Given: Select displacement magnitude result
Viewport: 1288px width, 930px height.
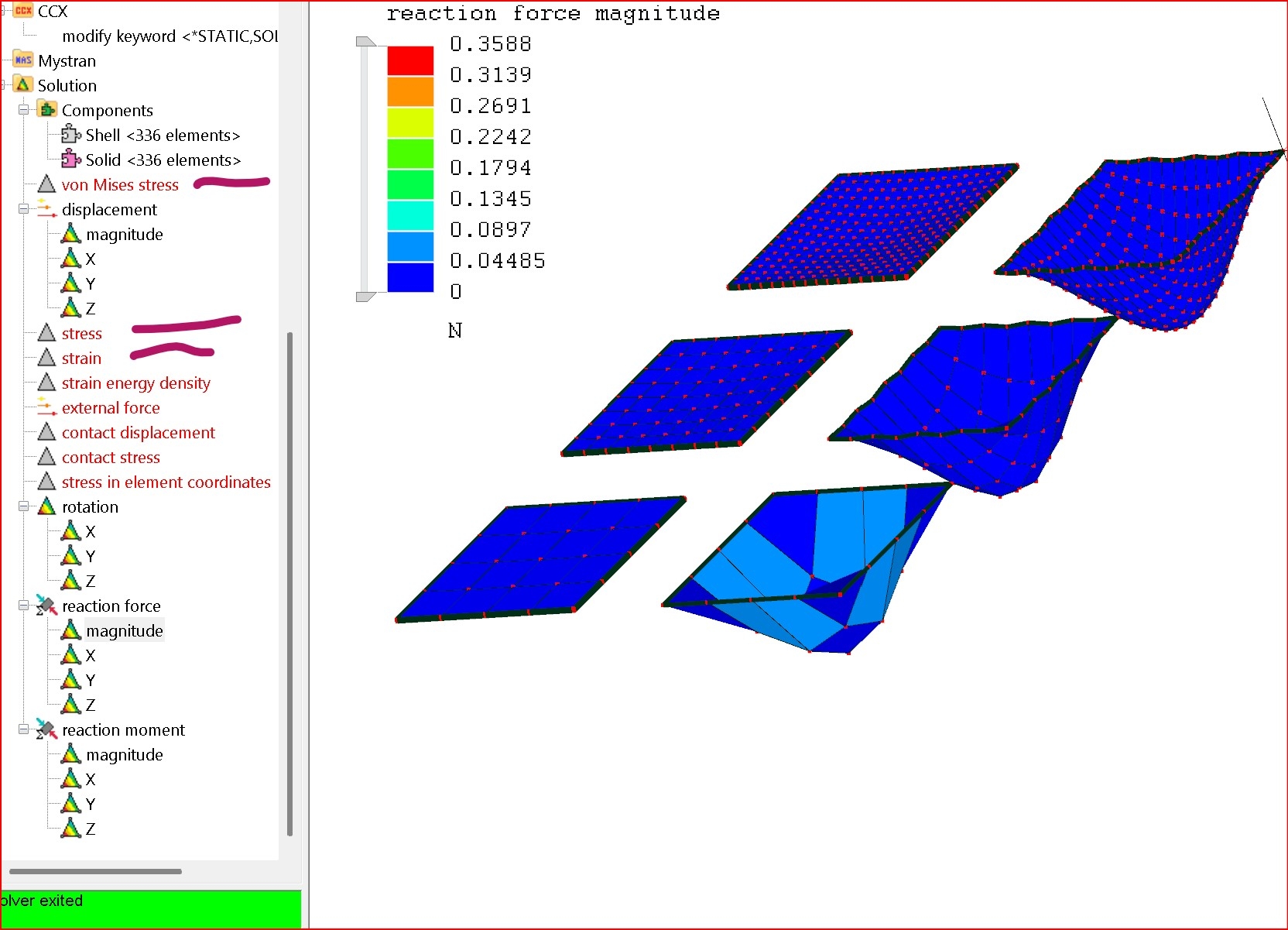Looking at the screenshot, I should click(x=124, y=235).
